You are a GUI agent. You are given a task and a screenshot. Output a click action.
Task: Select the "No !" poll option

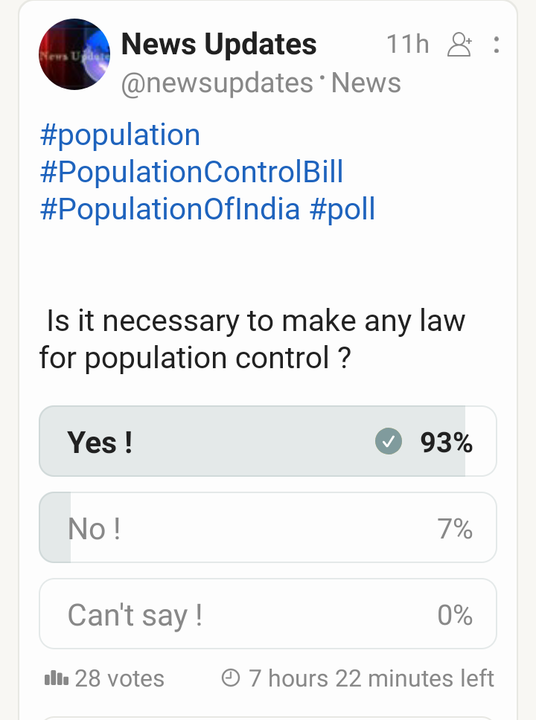[x=268, y=528]
